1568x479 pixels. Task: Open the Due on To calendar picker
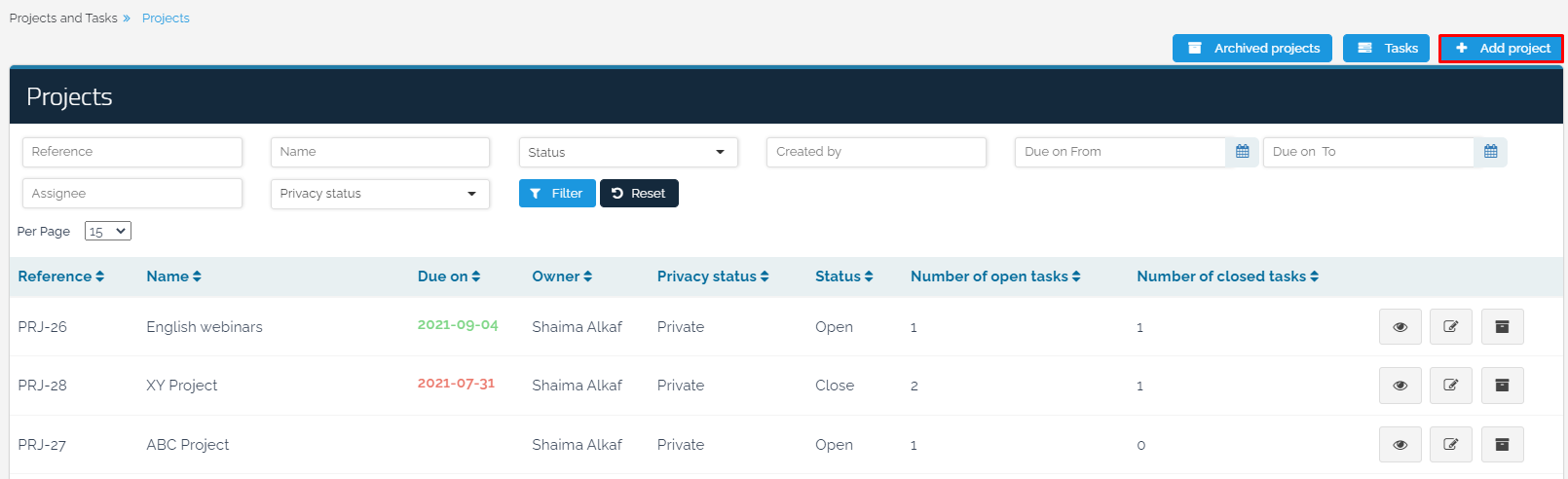(1490, 152)
